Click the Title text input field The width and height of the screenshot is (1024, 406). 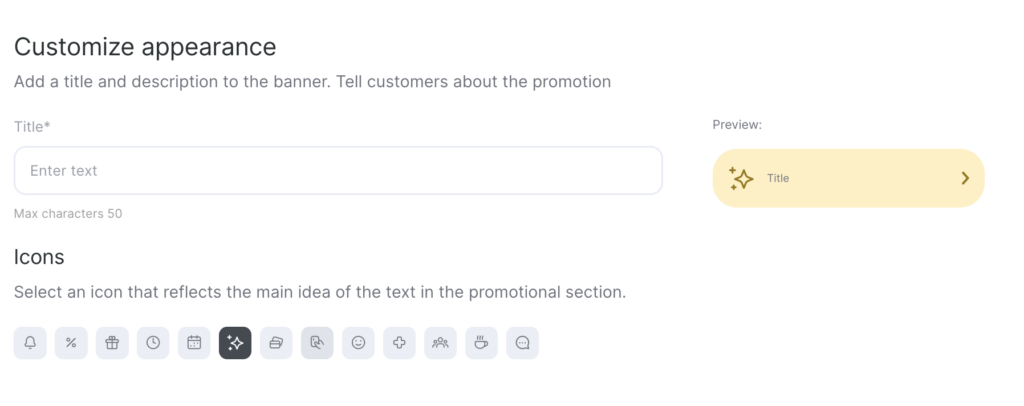click(x=338, y=171)
